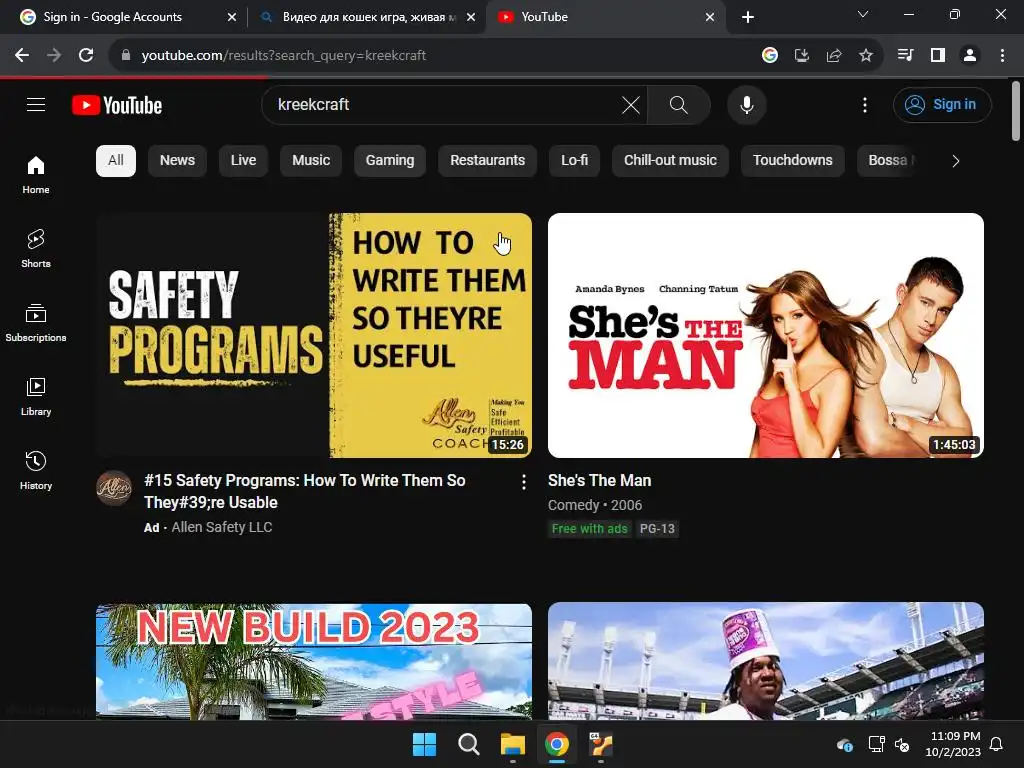
Task: Open Library in sidebar
Action: coord(36,396)
